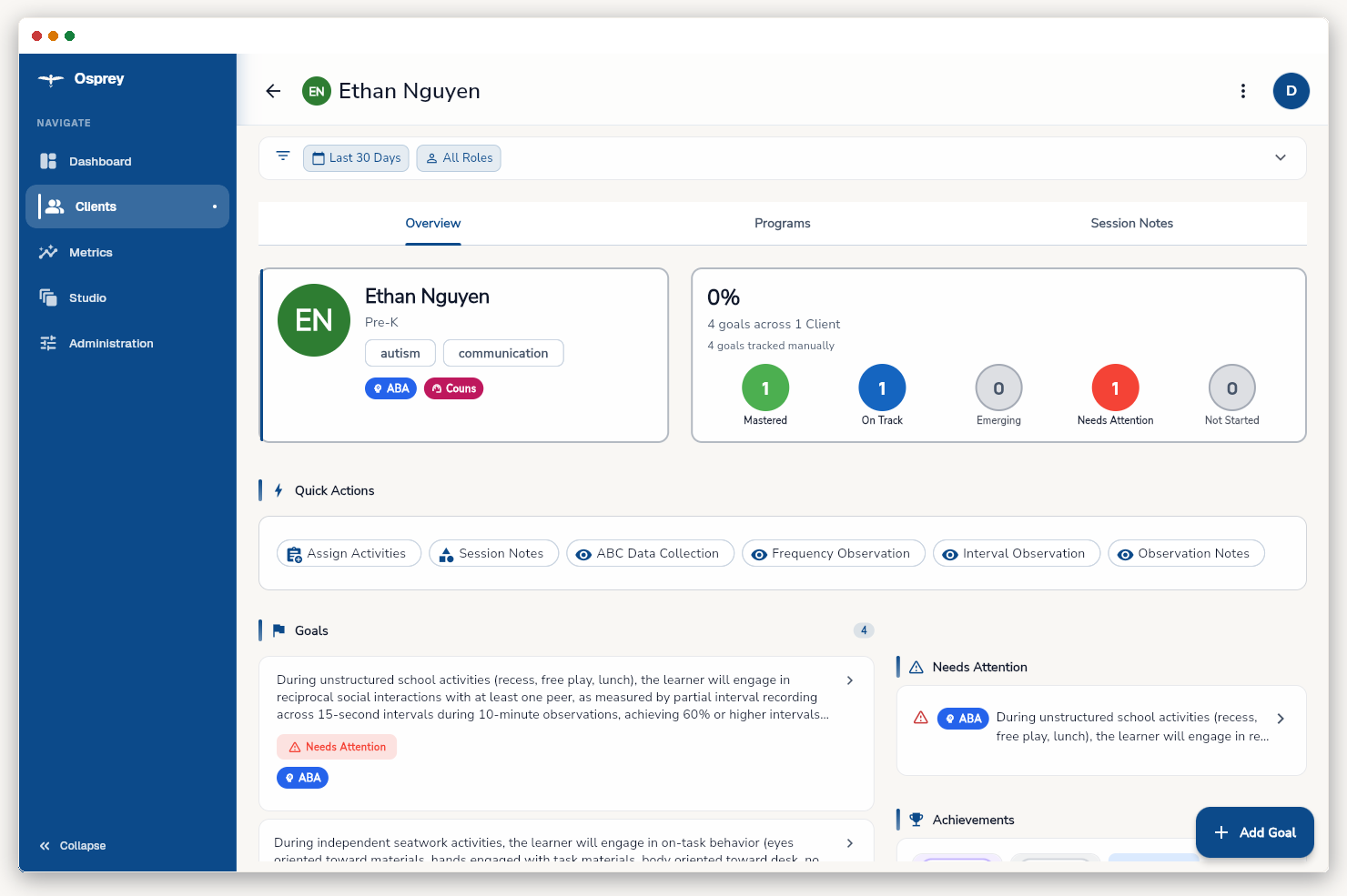
Task: Select the blue On Track count circle
Action: coord(882,388)
